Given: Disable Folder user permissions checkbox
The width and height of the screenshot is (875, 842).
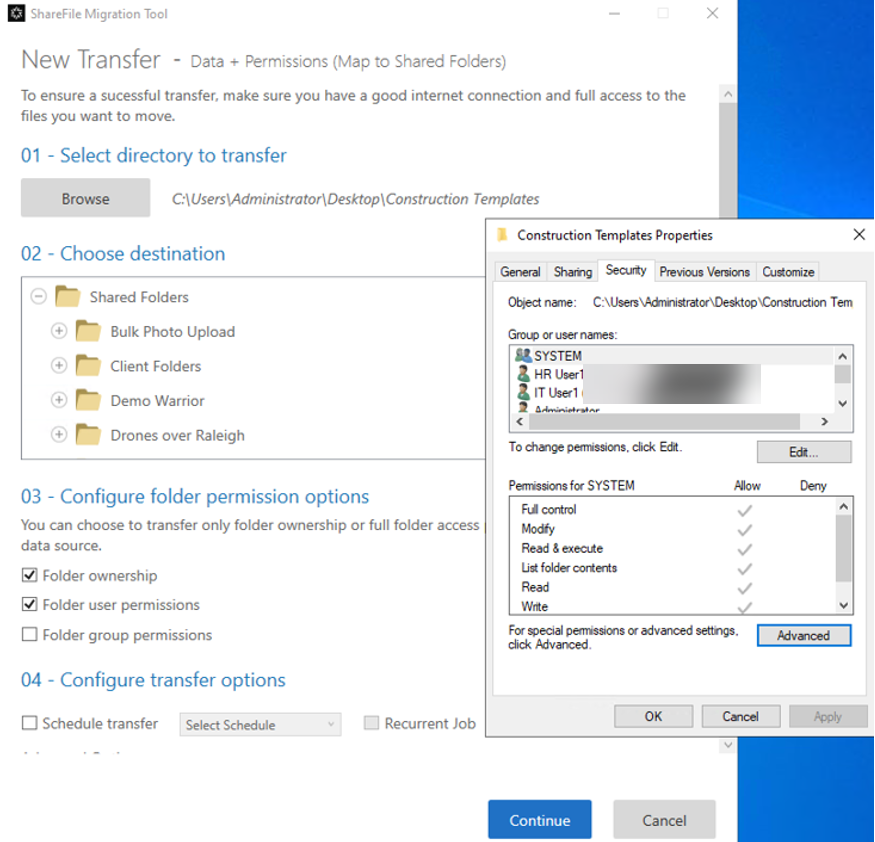Looking at the screenshot, I should click(x=30, y=605).
